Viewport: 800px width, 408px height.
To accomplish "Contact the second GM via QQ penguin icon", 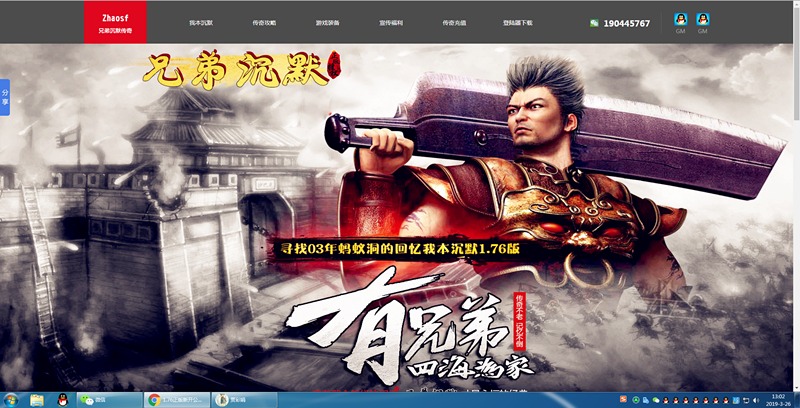I will [x=703, y=19].
